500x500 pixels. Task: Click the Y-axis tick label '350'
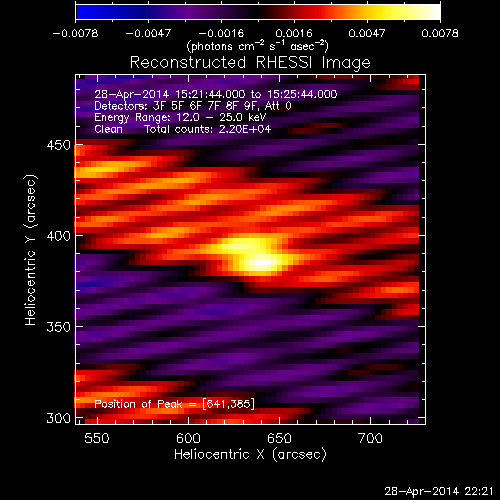pyautogui.click(x=59, y=327)
